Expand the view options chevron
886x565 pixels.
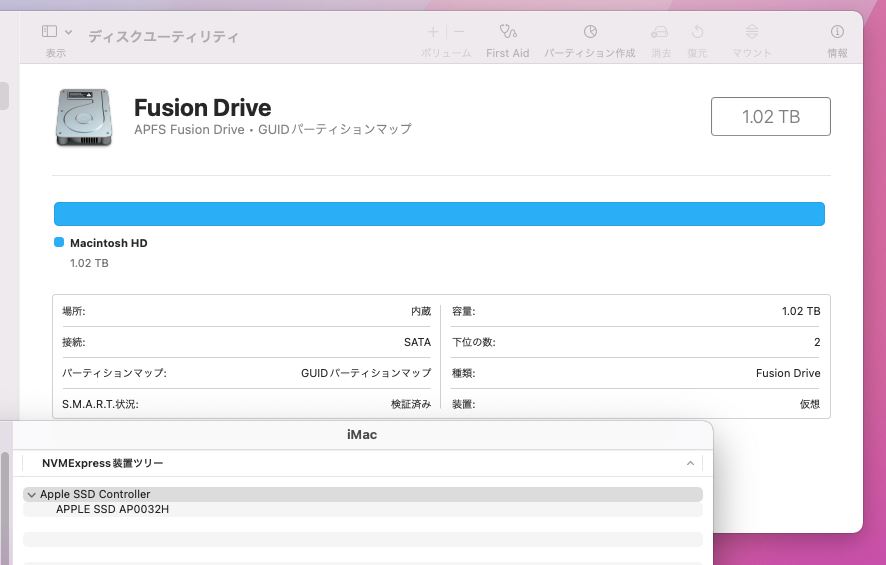click(68, 32)
